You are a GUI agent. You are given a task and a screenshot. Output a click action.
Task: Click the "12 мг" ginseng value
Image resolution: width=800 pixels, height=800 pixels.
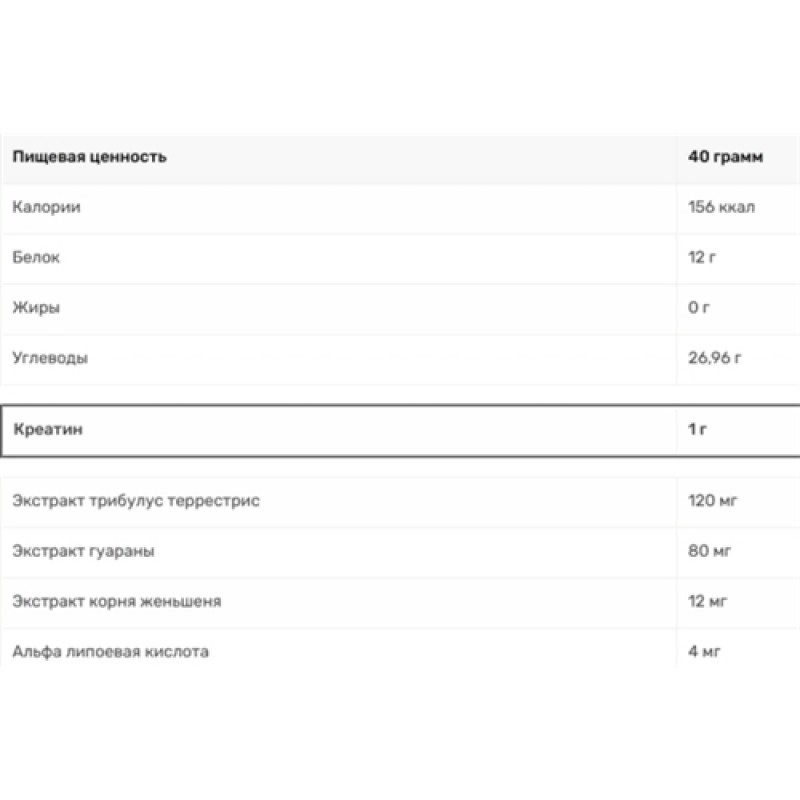tap(708, 602)
